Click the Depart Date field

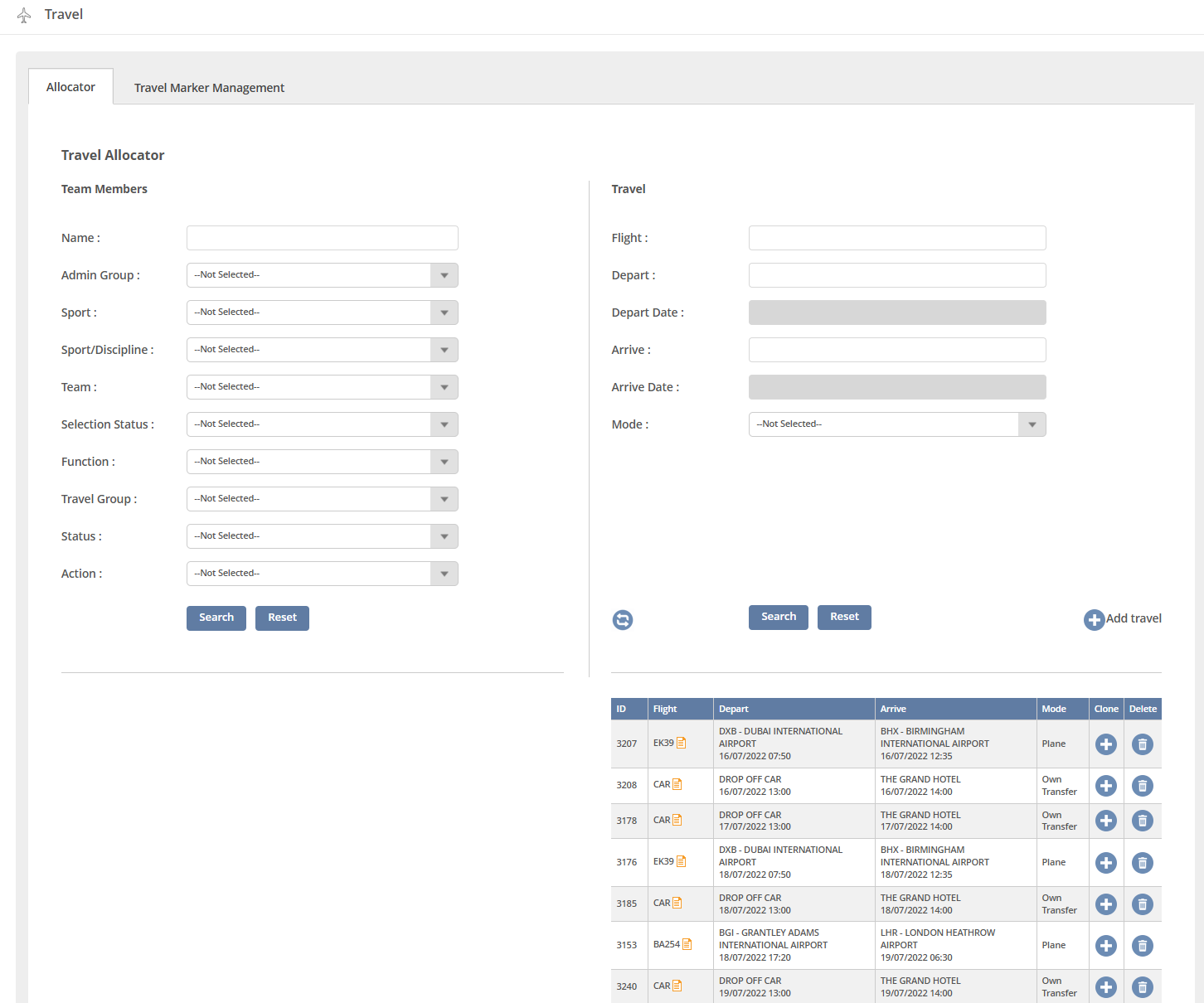tap(897, 313)
